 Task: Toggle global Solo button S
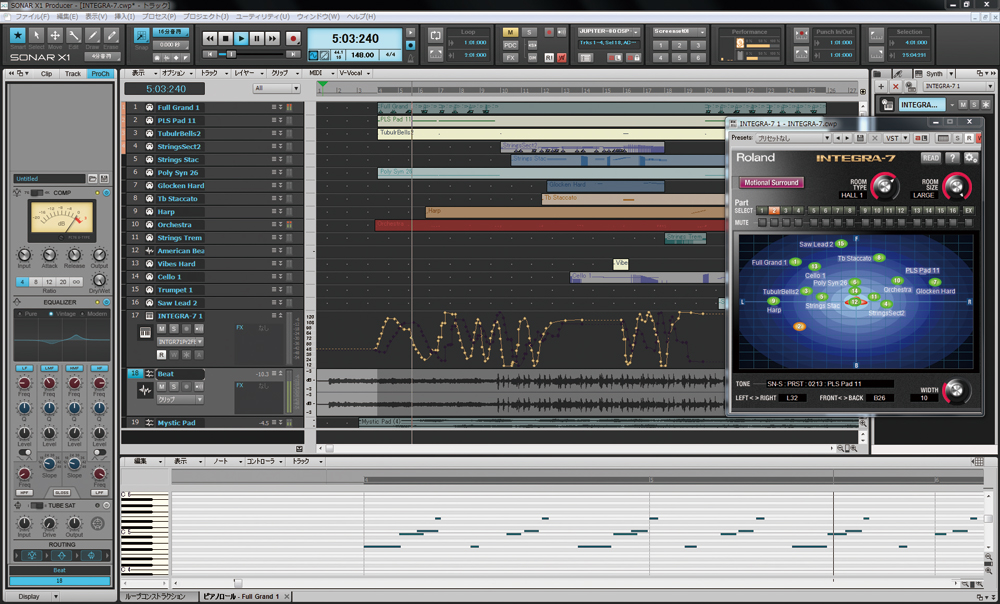click(529, 32)
